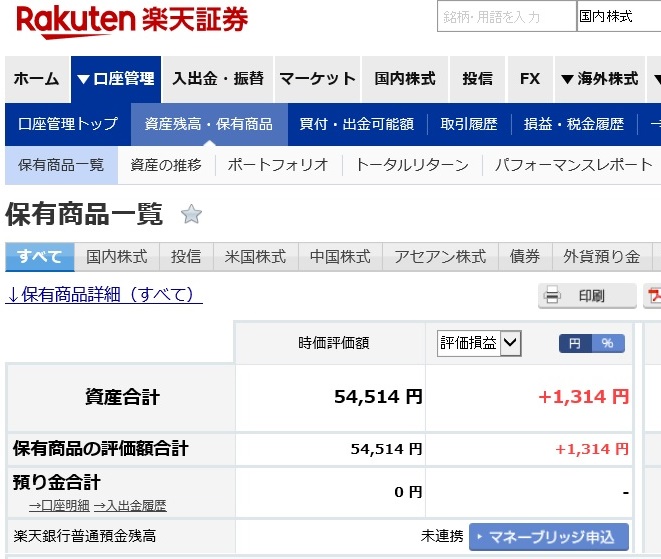This screenshot has width=661, height=559.
Task: Click the PDF icon beside 印刷
Action: click(653, 296)
